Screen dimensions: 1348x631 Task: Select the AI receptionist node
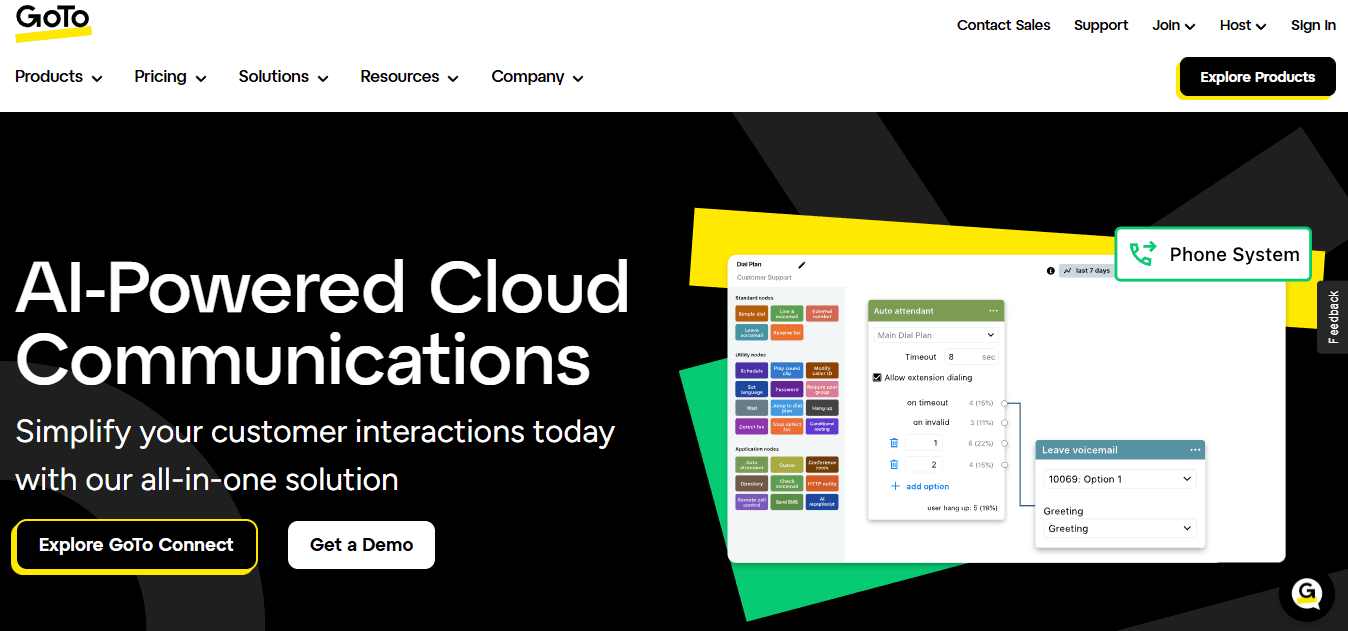tap(822, 501)
